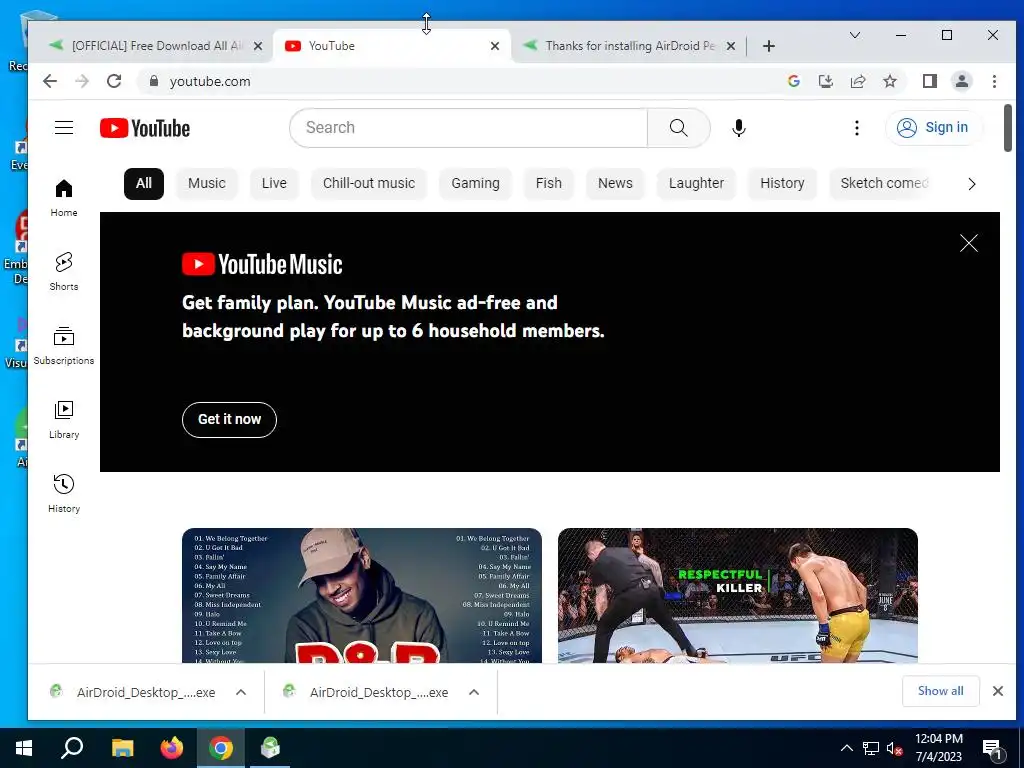Click the YouTube logo
The height and width of the screenshot is (768, 1024).
pos(145,128)
